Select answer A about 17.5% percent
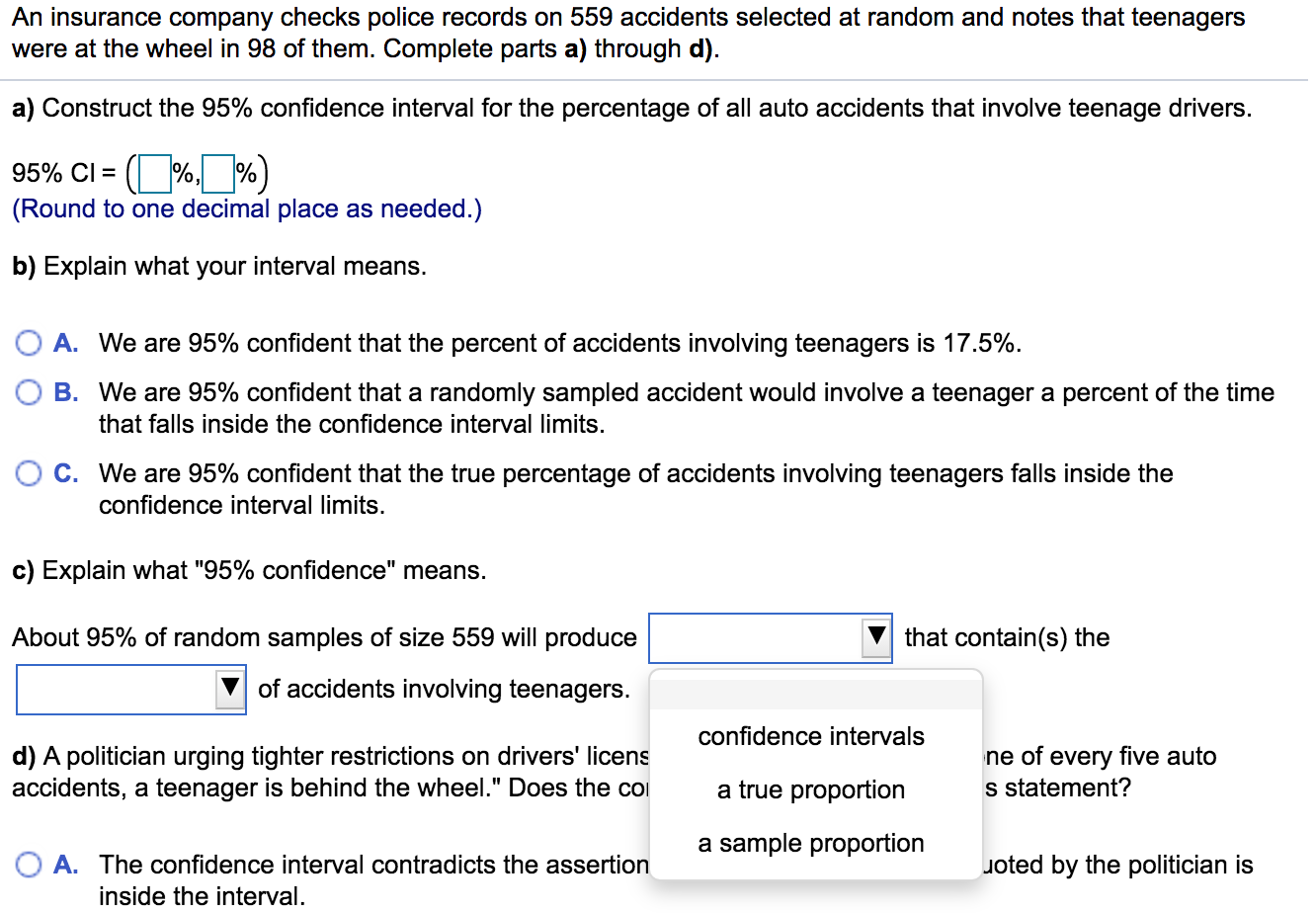Image resolution: width=1316 pixels, height=913 pixels. 29,344
